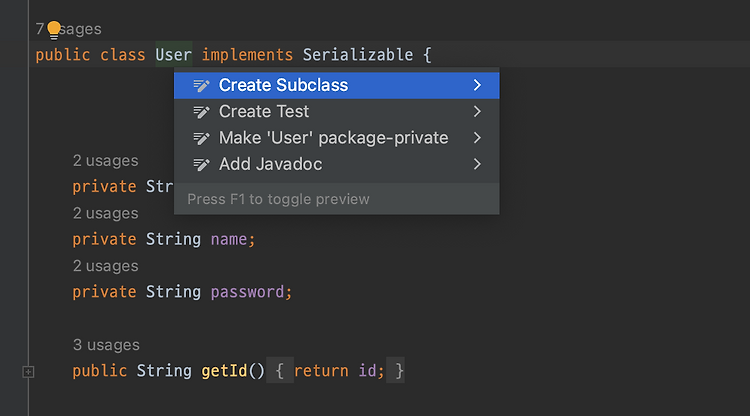Select the Create Subclass menu entry
750x416 pixels.
[283, 85]
